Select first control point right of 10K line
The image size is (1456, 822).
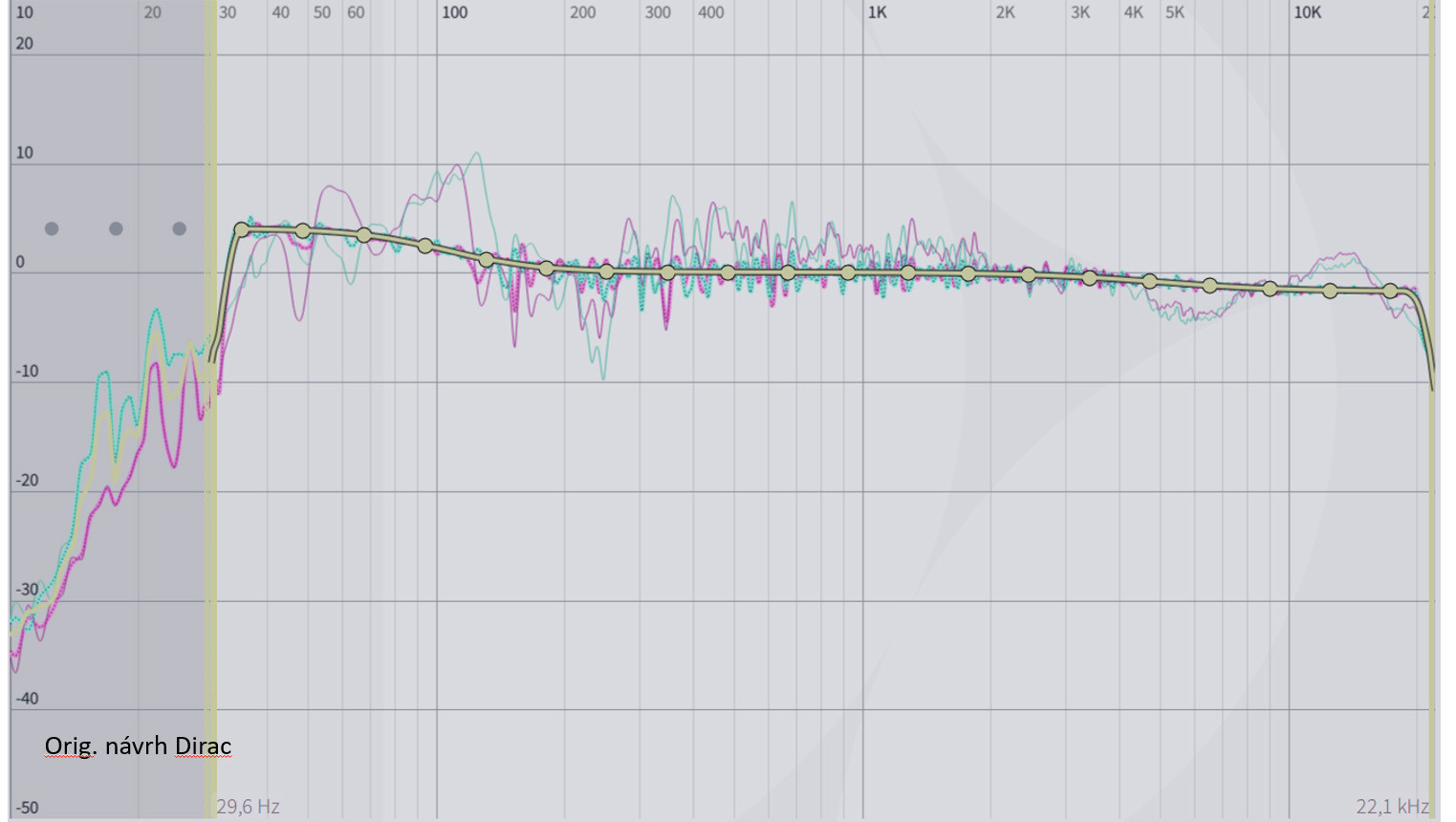[x=1330, y=291]
